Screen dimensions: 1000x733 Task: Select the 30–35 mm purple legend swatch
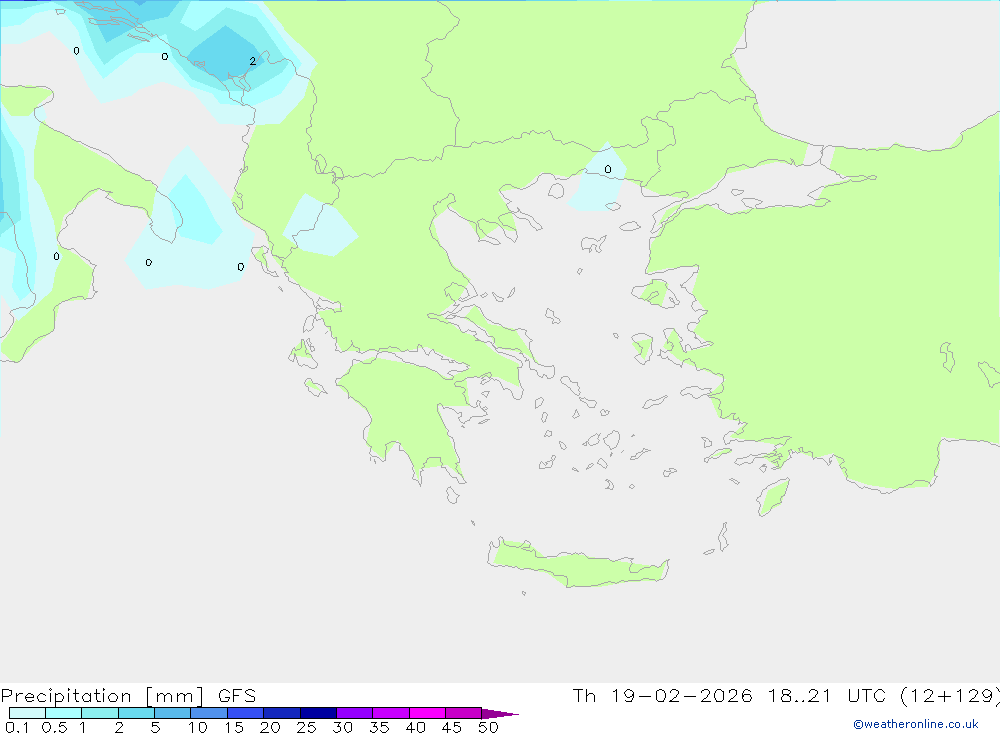(354, 713)
